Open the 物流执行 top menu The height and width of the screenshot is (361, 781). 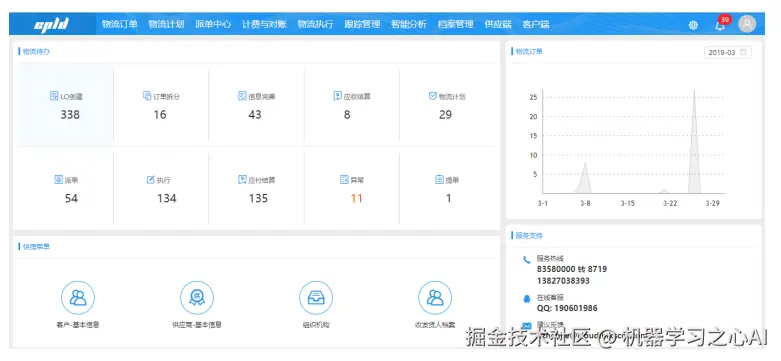coord(316,24)
